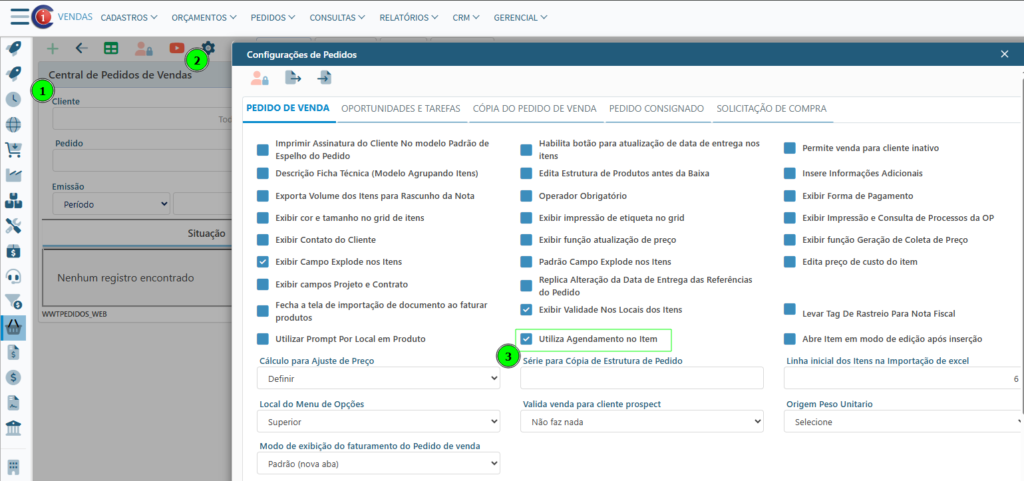
Task: Open PDF document icon in sidebar
Action: click(x=13, y=403)
